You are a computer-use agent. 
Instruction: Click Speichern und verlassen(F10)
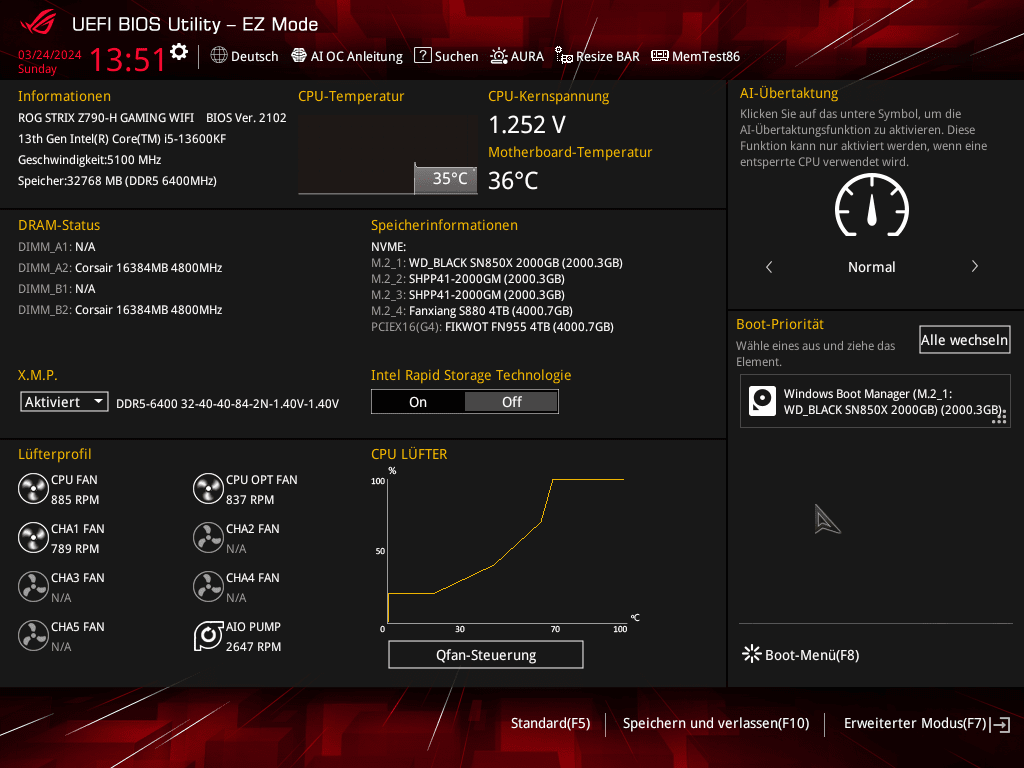click(716, 723)
